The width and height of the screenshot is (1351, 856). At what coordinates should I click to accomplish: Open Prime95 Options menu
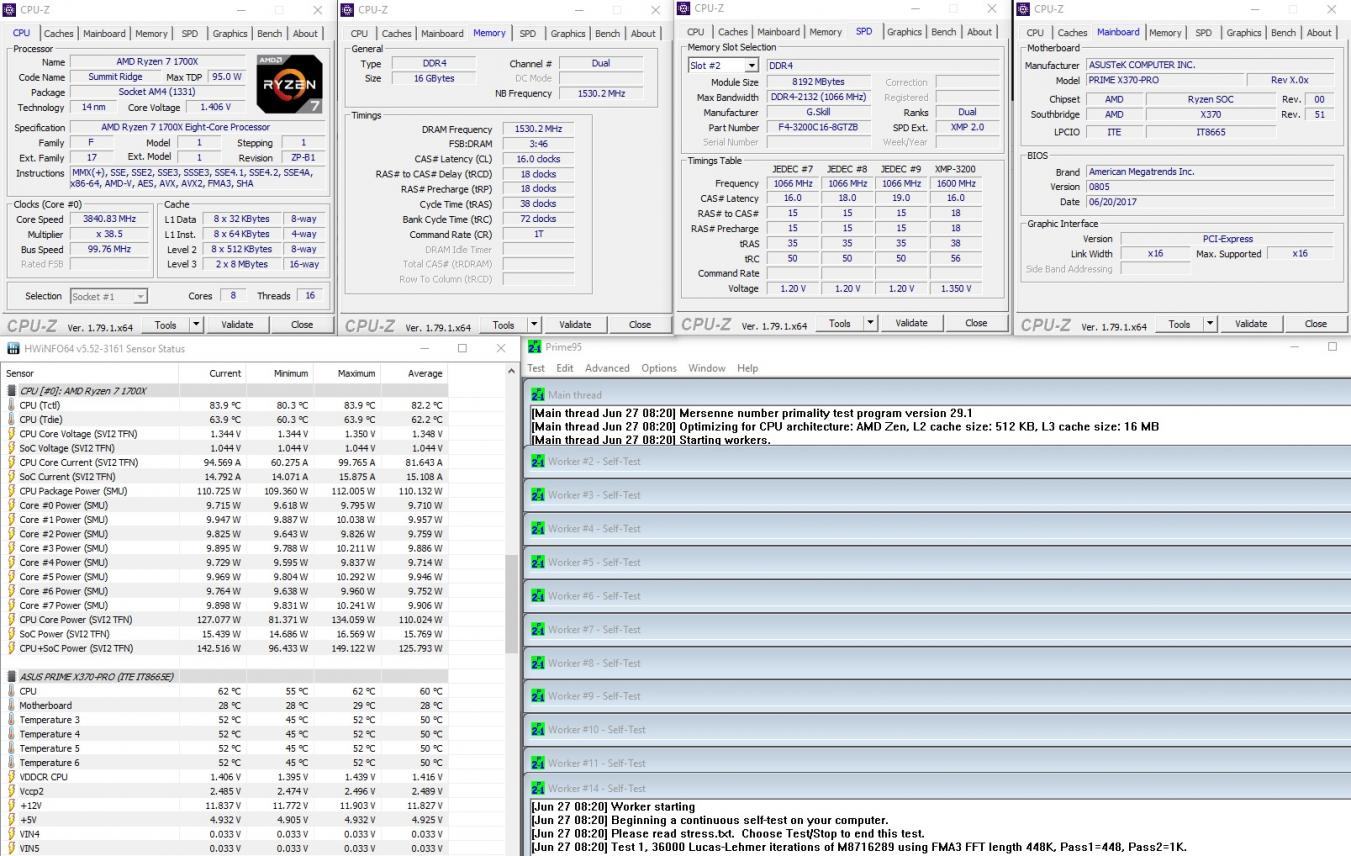coord(659,368)
